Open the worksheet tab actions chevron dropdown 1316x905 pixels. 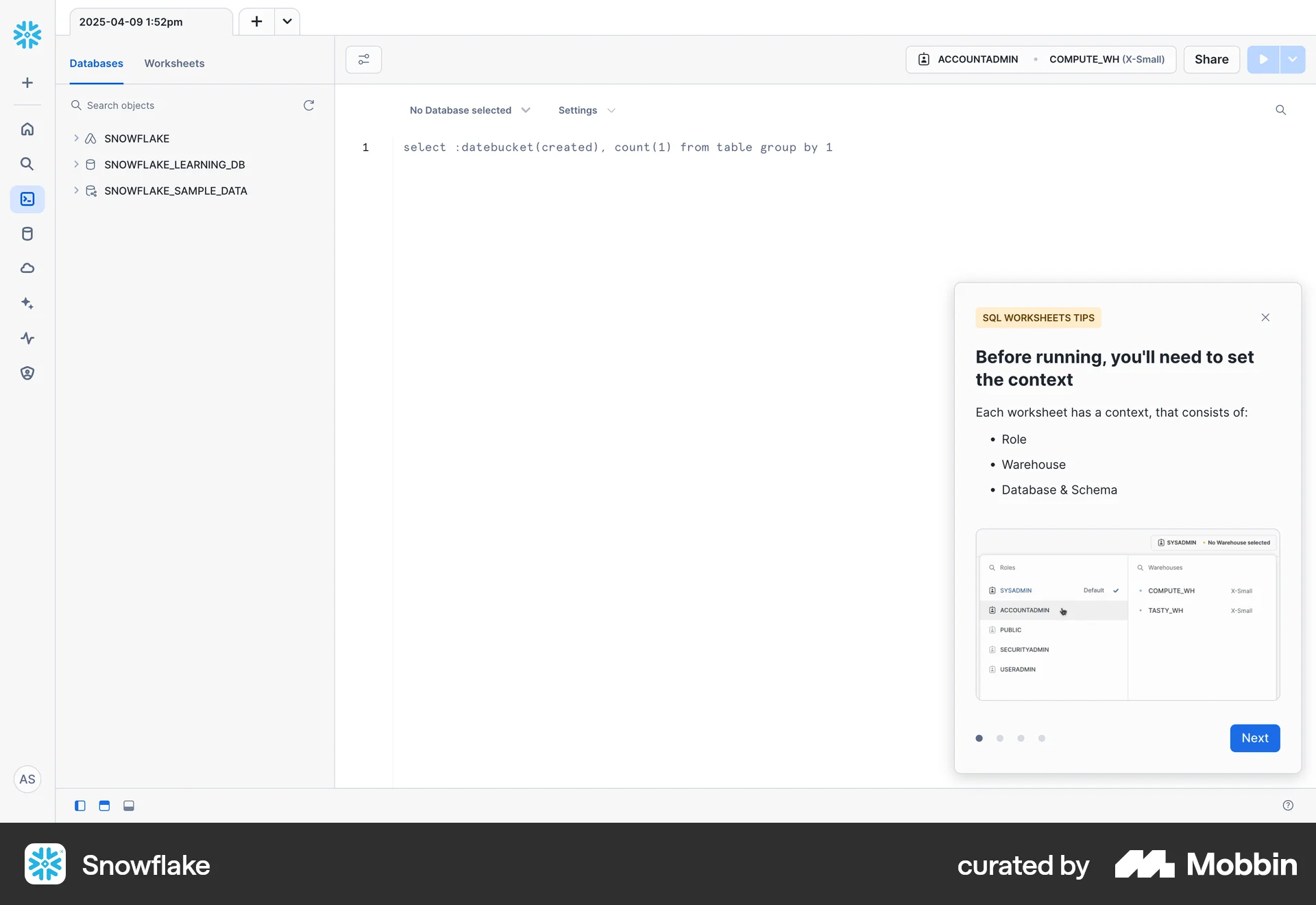(x=287, y=21)
